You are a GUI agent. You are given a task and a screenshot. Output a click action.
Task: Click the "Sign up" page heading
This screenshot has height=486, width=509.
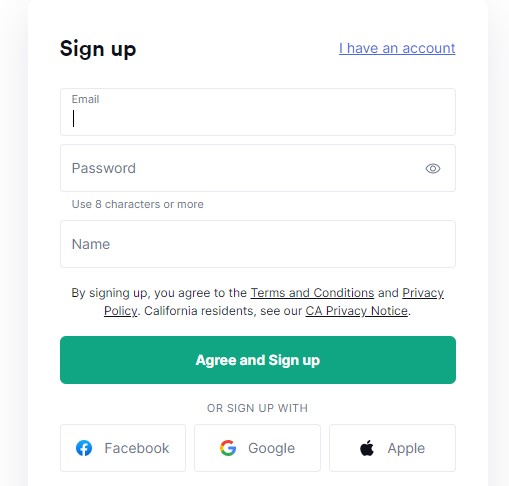[x=98, y=49]
